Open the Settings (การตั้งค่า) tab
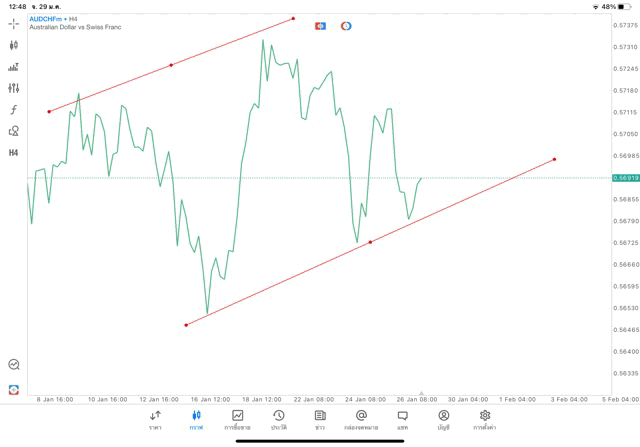 [x=485, y=420]
